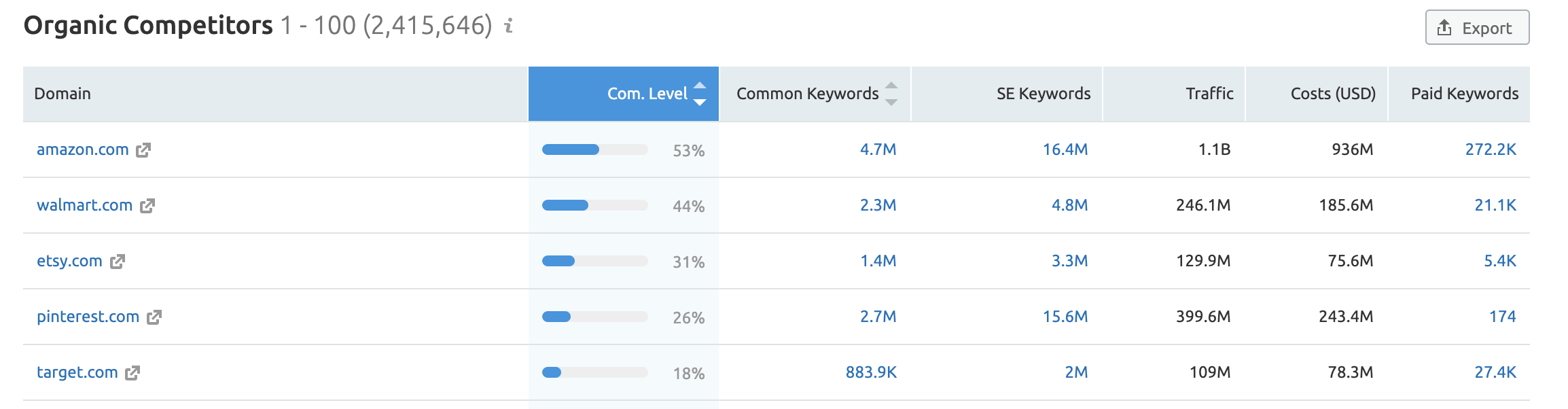1568x409 pixels.
Task: Open the pinterest.com domain link
Action: coord(88,317)
